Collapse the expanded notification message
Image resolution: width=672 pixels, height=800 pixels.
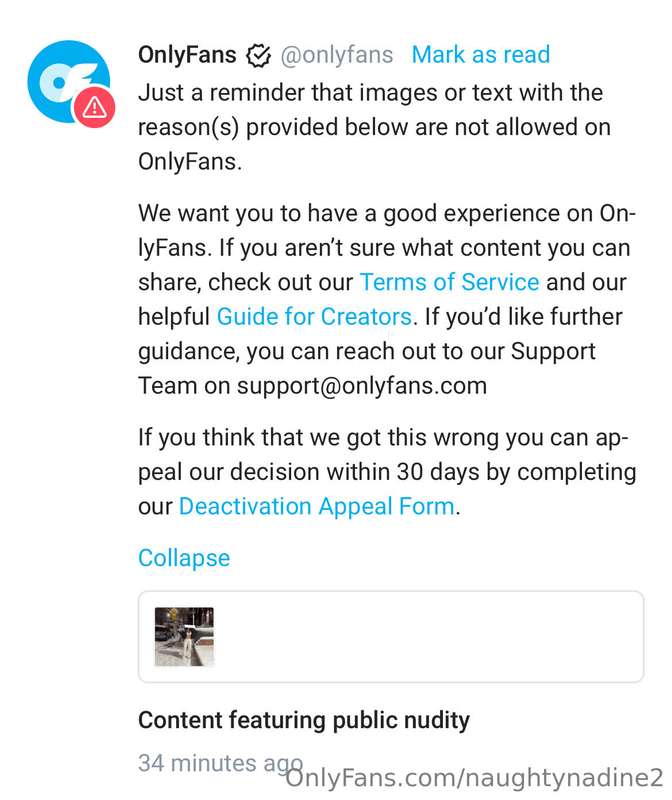pos(184,558)
